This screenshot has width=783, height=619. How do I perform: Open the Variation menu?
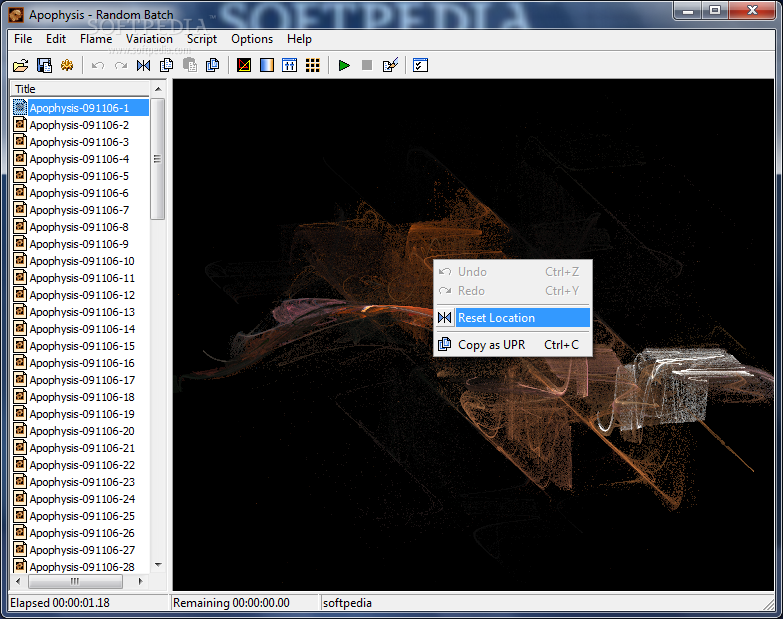[x=149, y=39]
